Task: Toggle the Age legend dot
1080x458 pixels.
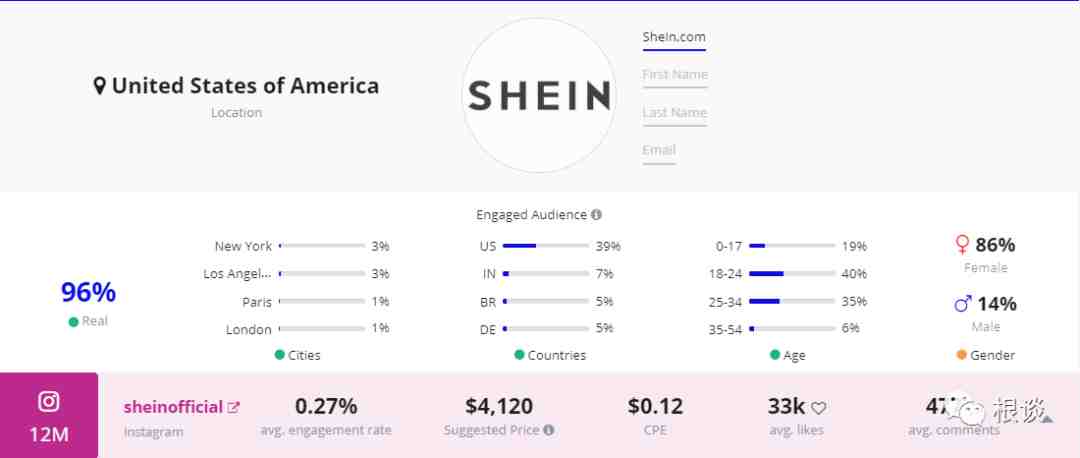Action: [x=775, y=355]
